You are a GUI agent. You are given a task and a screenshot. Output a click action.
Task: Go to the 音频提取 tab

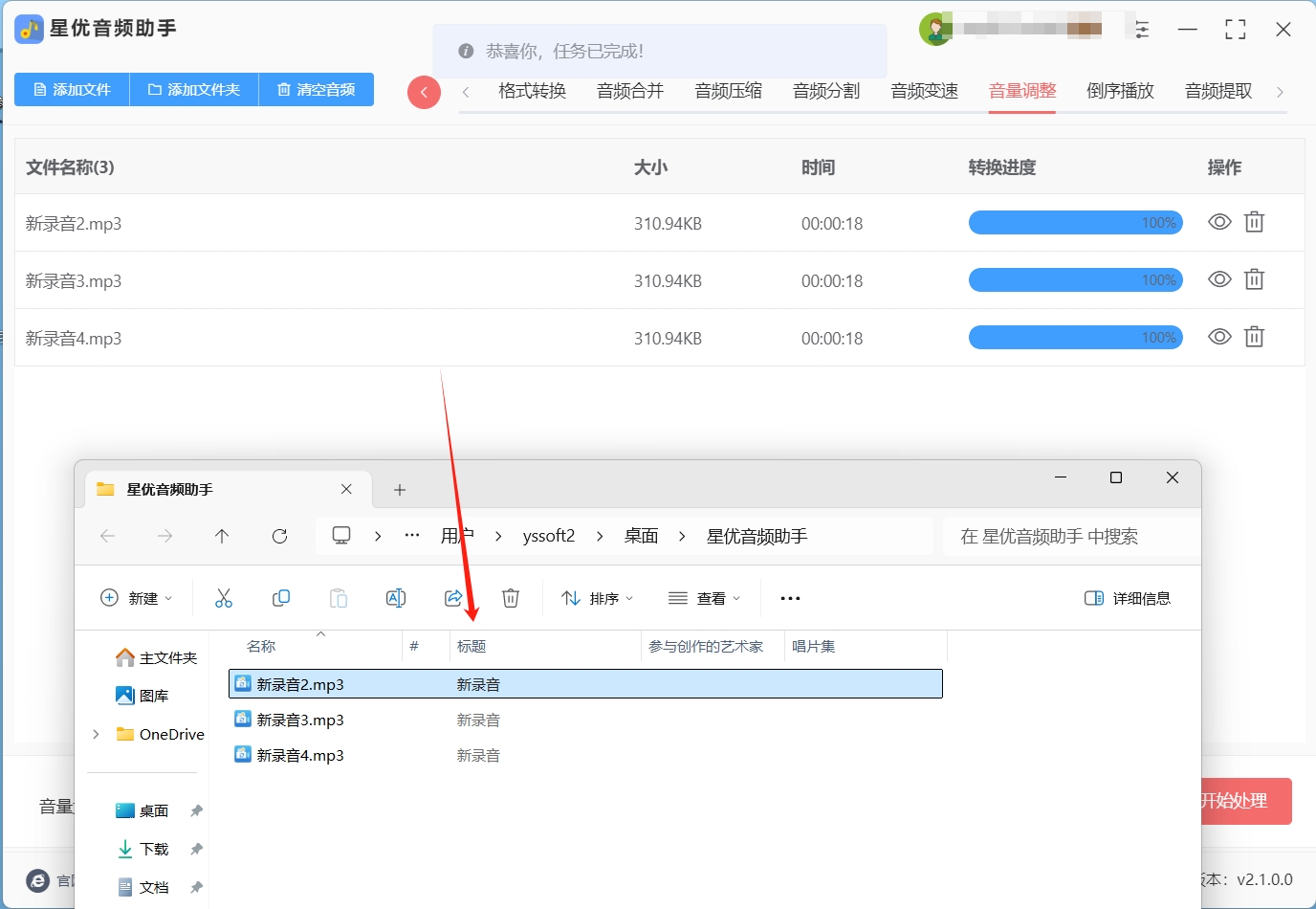coord(1218,91)
